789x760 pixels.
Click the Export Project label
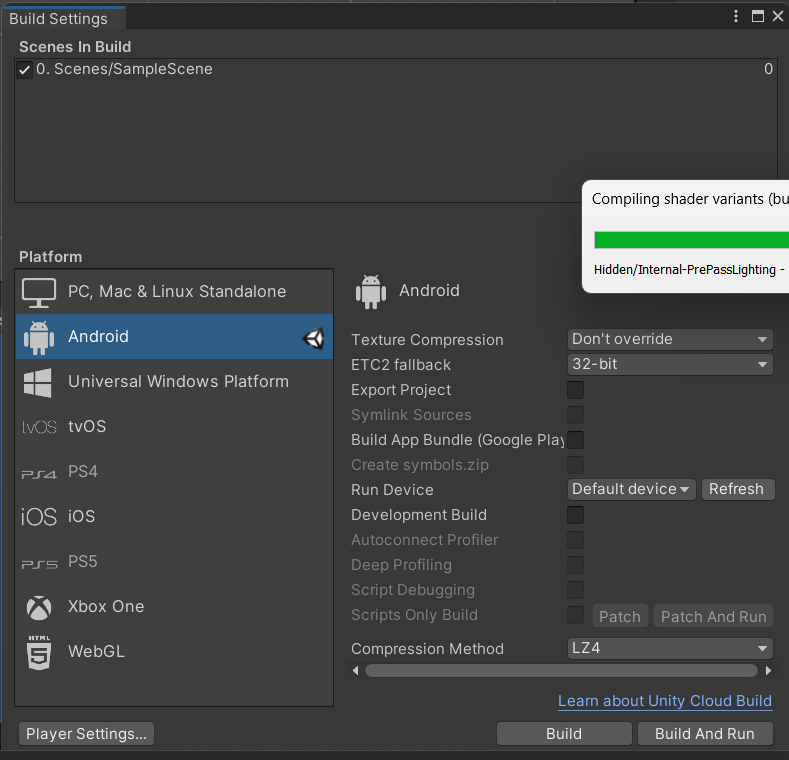[x=401, y=390]
